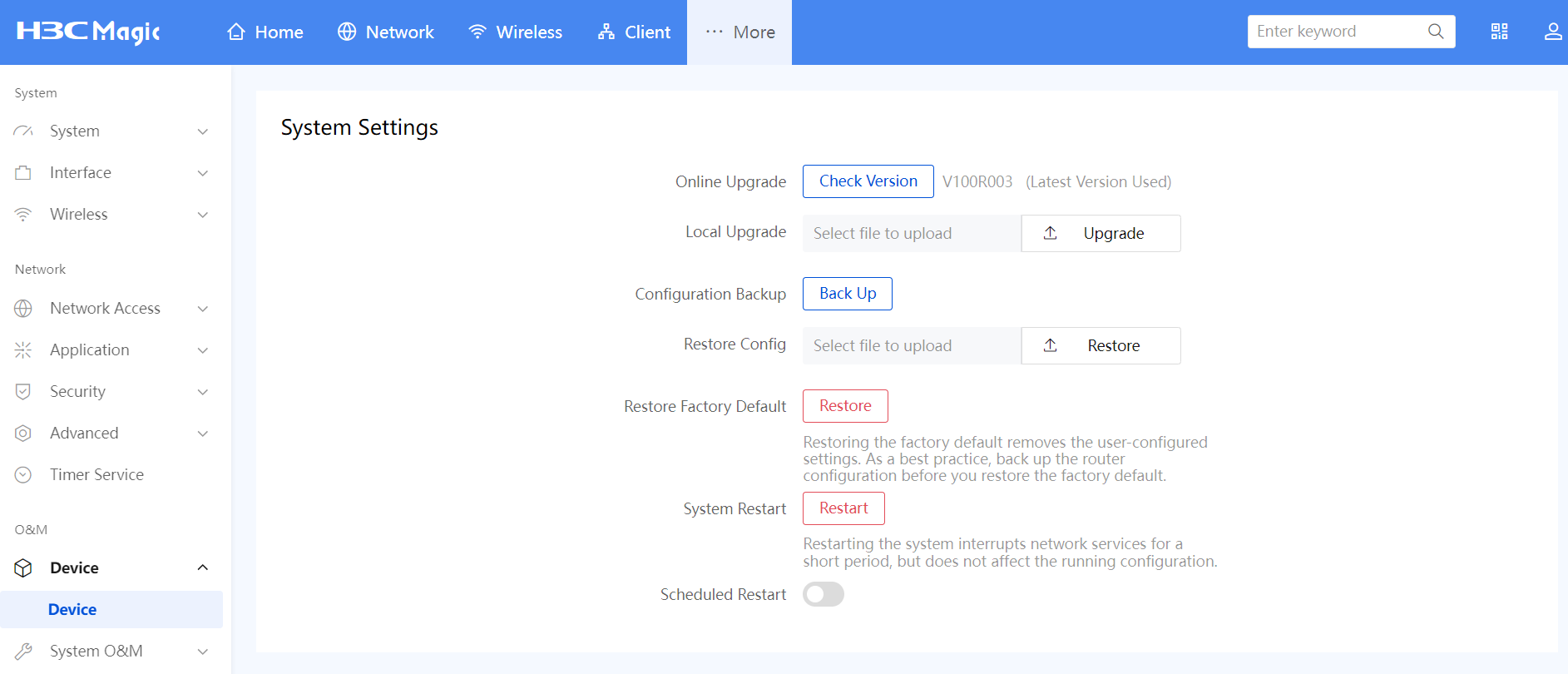This screenshot has width=1568, height=674.
Task: Switch to the Wireless top tab
Action: click(x=515, y=32)
